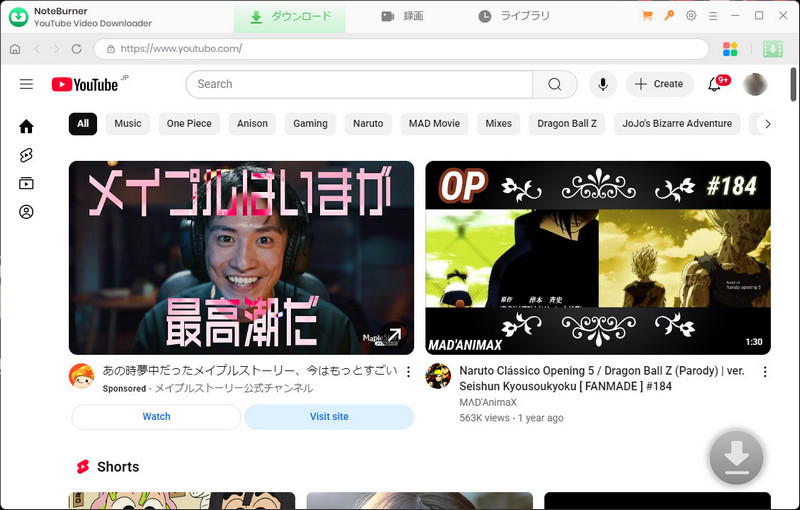800x510 pixels.
Task: Open the colorful site grid icon
Action: coord(730,49)
